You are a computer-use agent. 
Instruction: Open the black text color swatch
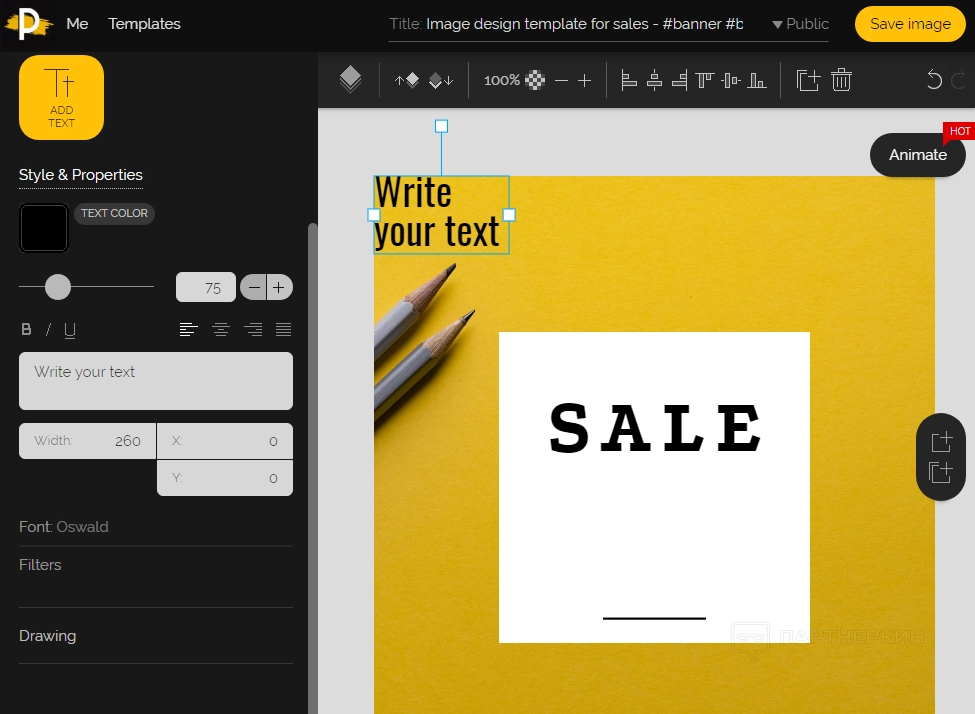coord(44,229)
